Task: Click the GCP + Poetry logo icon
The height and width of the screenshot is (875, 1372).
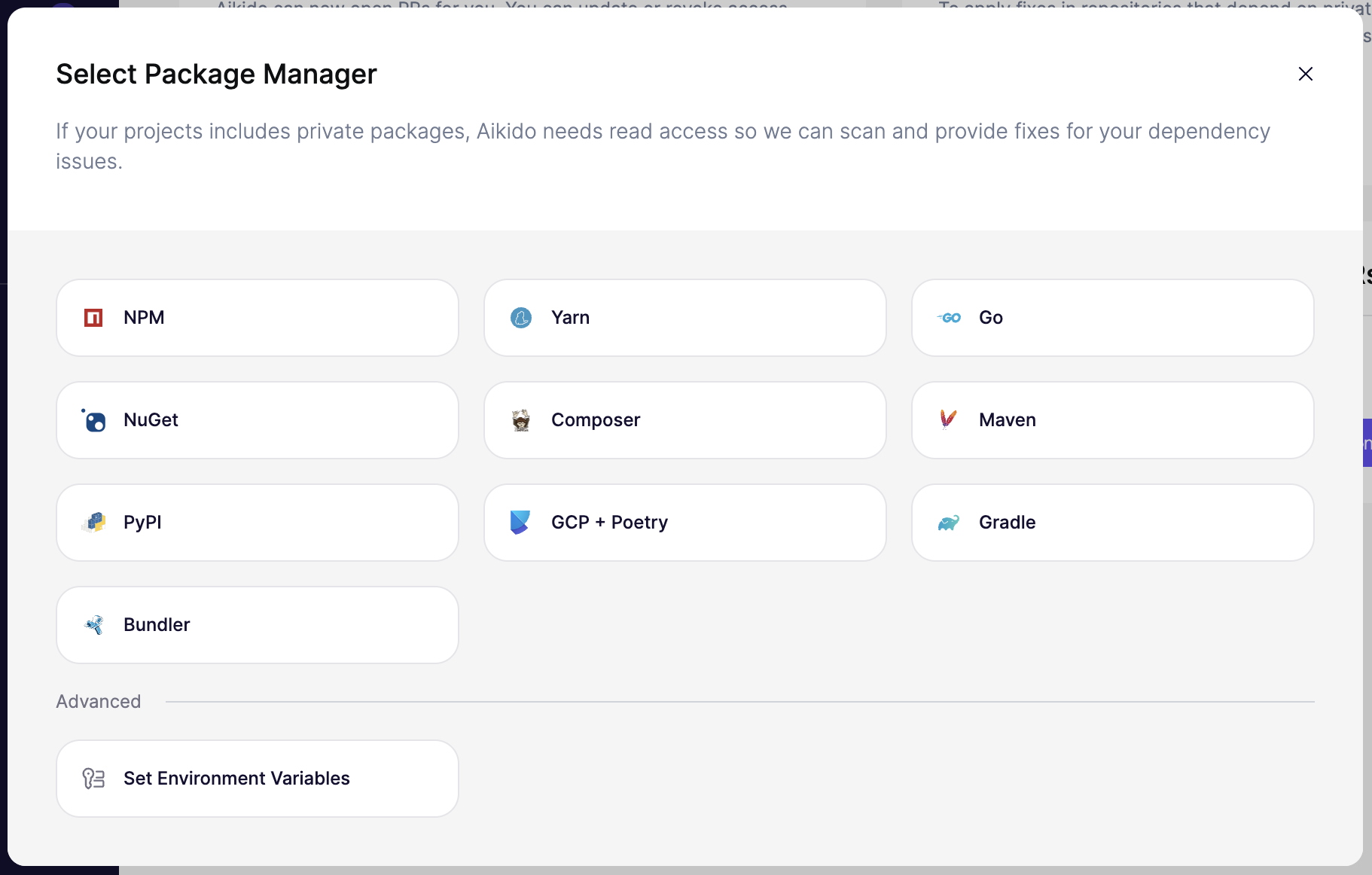Action: click(x=521, y=523)
